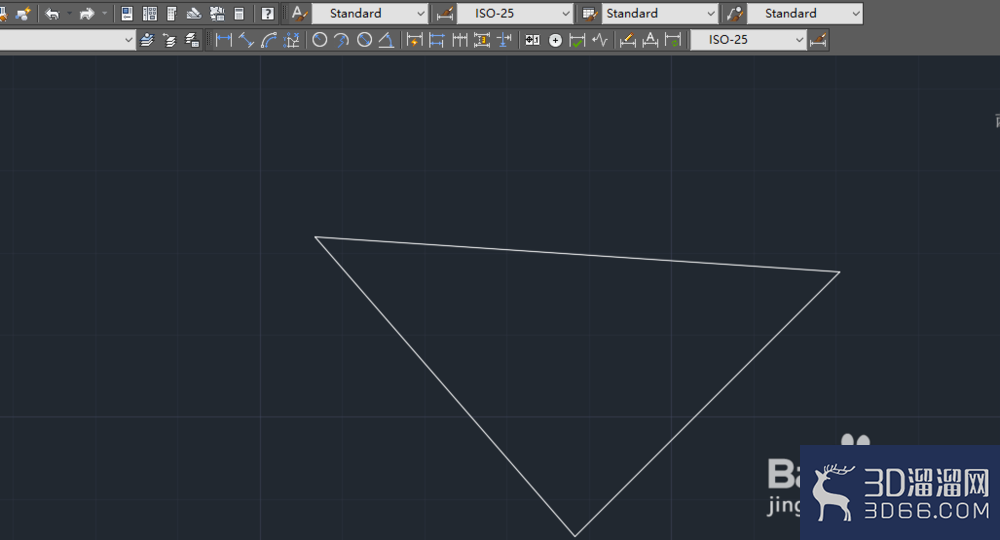Viewport: 1000px width, 540px height.
Task: Open the multileader style Standard dropdown
Action: pos(805,13)
